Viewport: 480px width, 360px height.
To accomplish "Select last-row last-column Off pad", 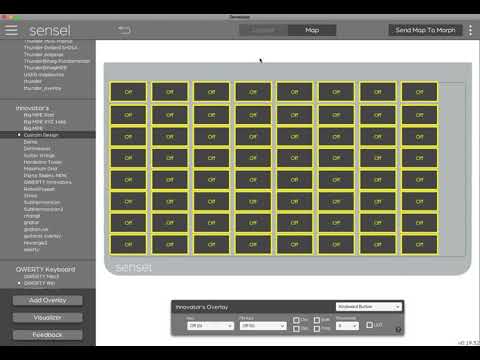I will [x=419, y=244].
